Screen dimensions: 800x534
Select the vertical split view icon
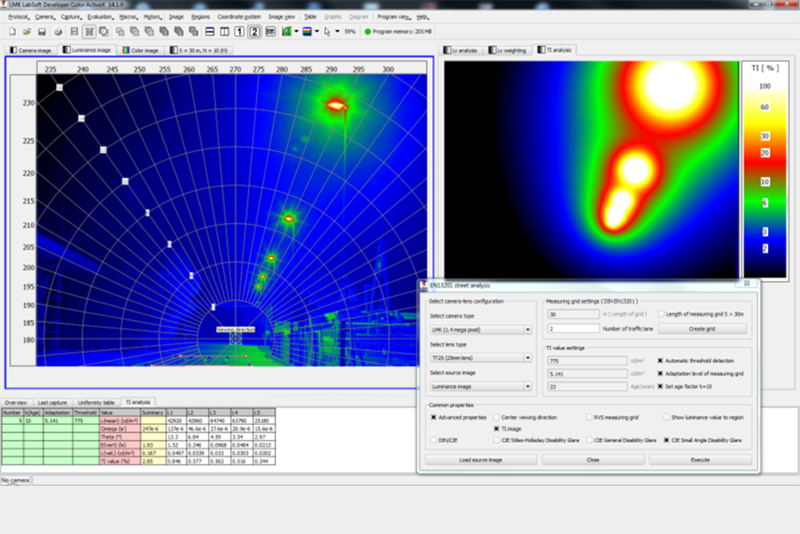224,32
